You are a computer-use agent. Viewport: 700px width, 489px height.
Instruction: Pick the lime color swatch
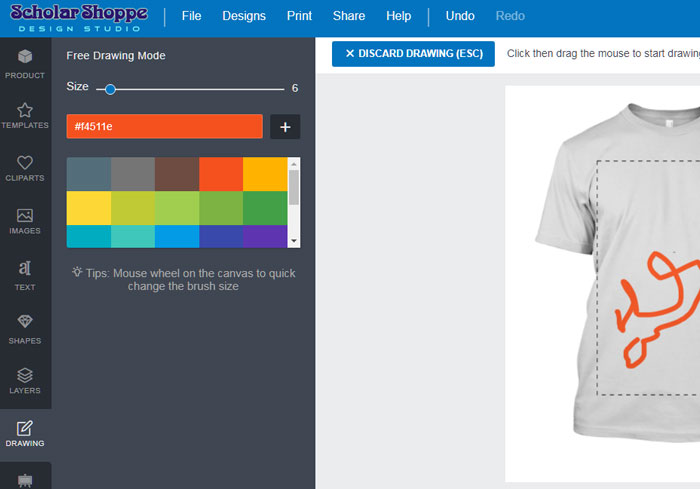[x=133, y=208]
